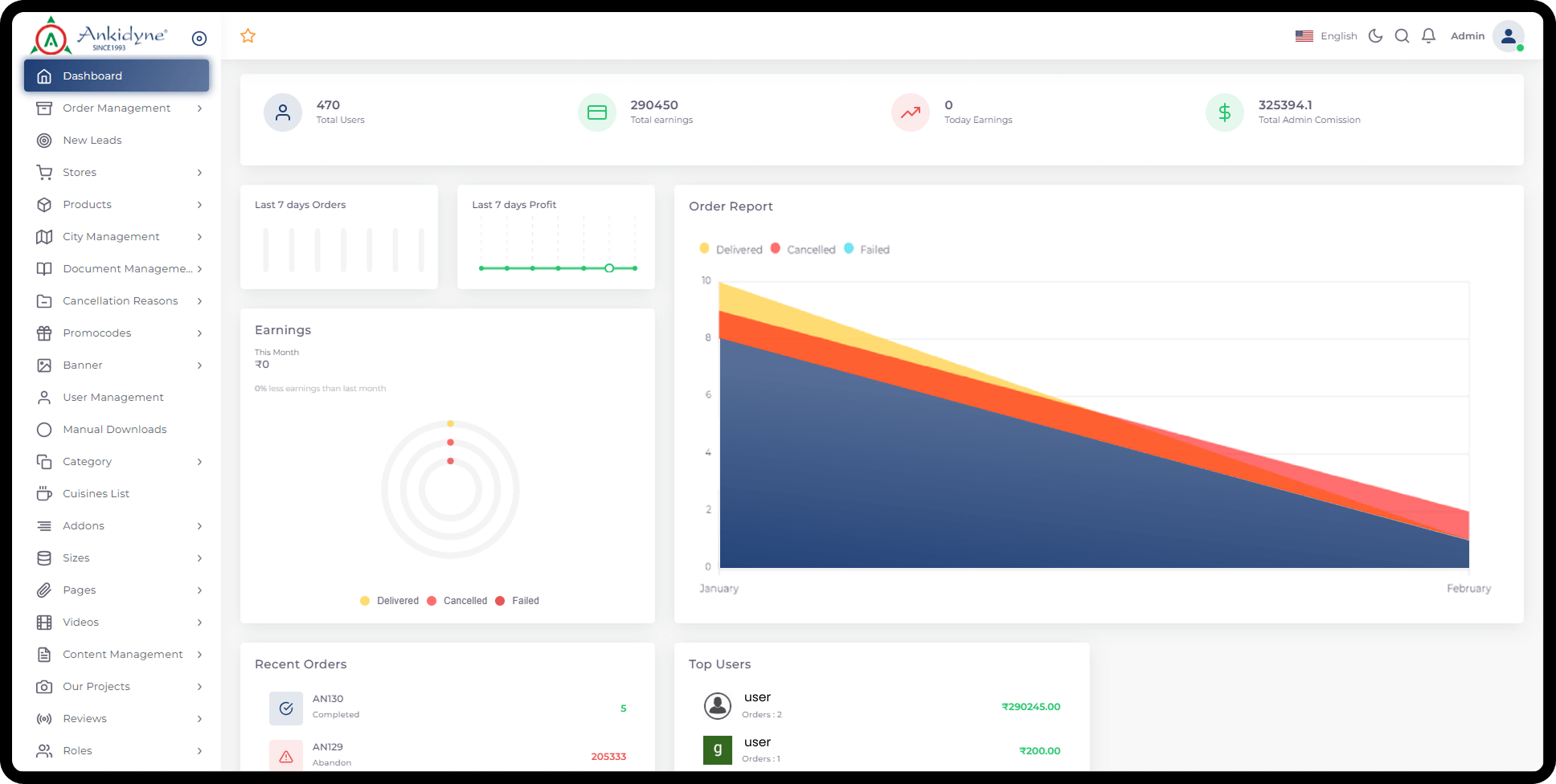The height and width of the screenshot is (784, 1556).
Task: Open notifications bell icon
Action: [x=1428, y=36]
